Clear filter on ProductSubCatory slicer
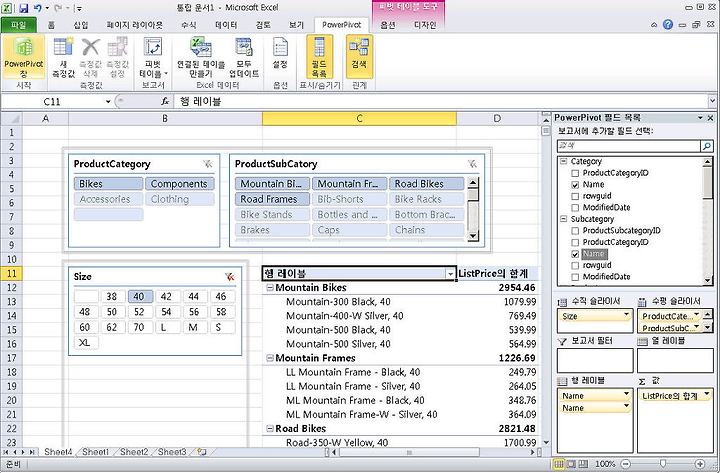 (x=472, y=164)
